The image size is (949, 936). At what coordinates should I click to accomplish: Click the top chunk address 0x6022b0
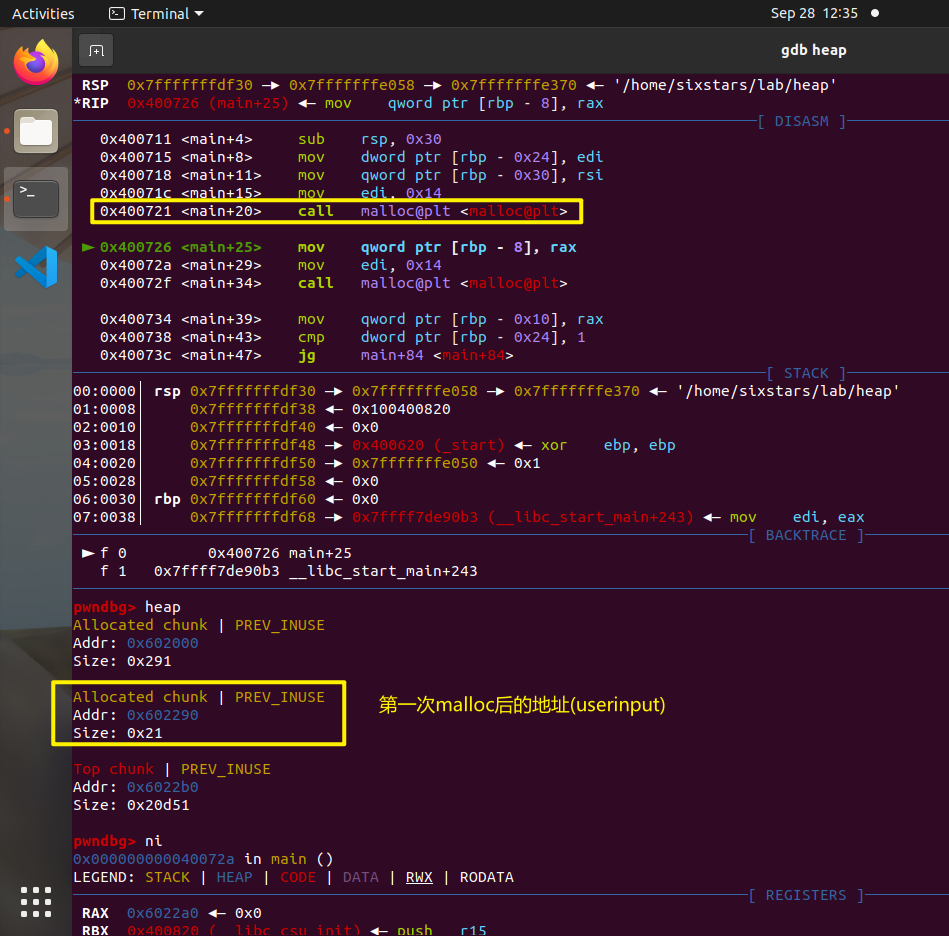tap(163, 788)
